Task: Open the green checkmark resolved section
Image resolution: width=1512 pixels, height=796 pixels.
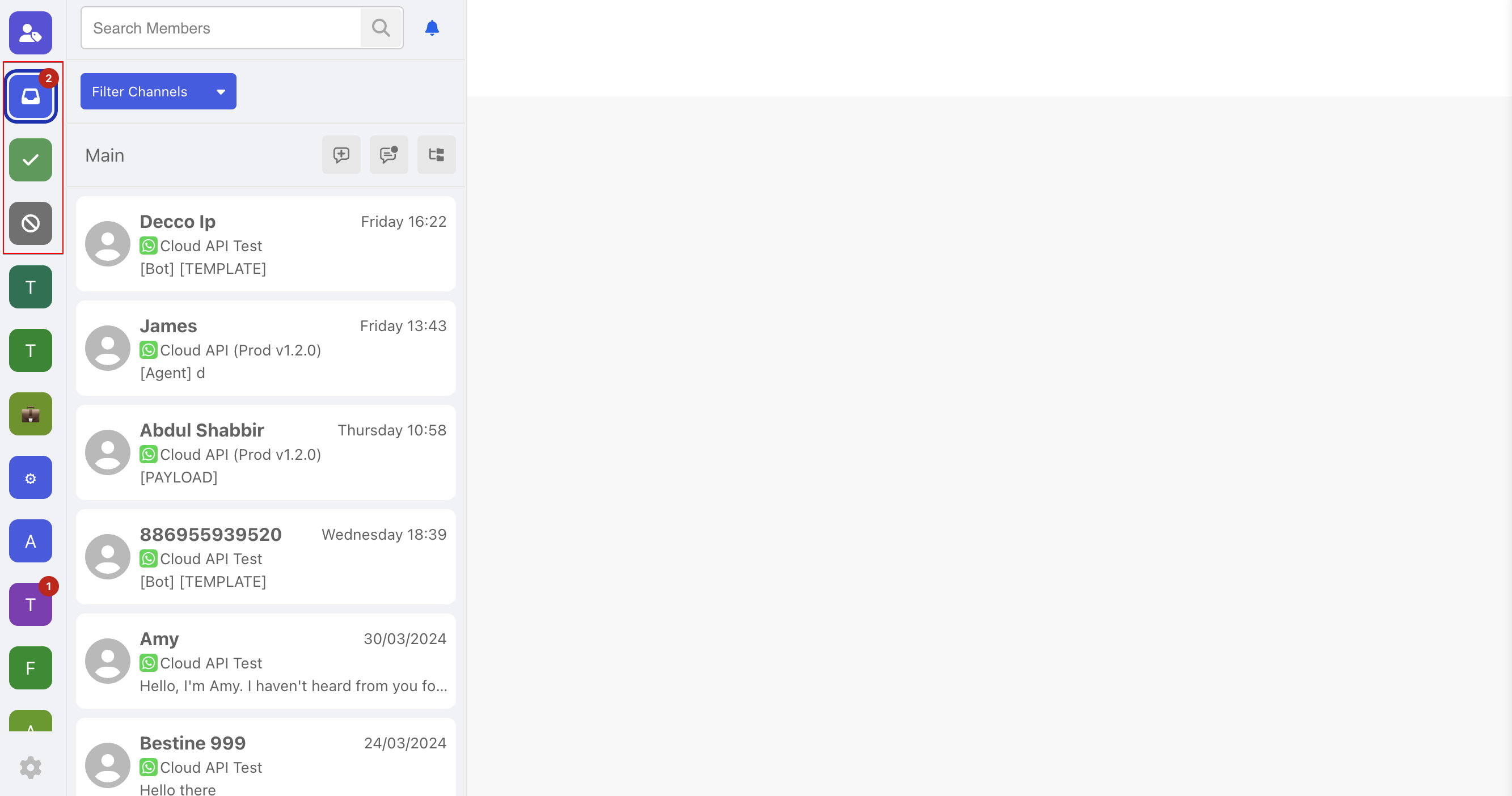Action: click(31, 159)
